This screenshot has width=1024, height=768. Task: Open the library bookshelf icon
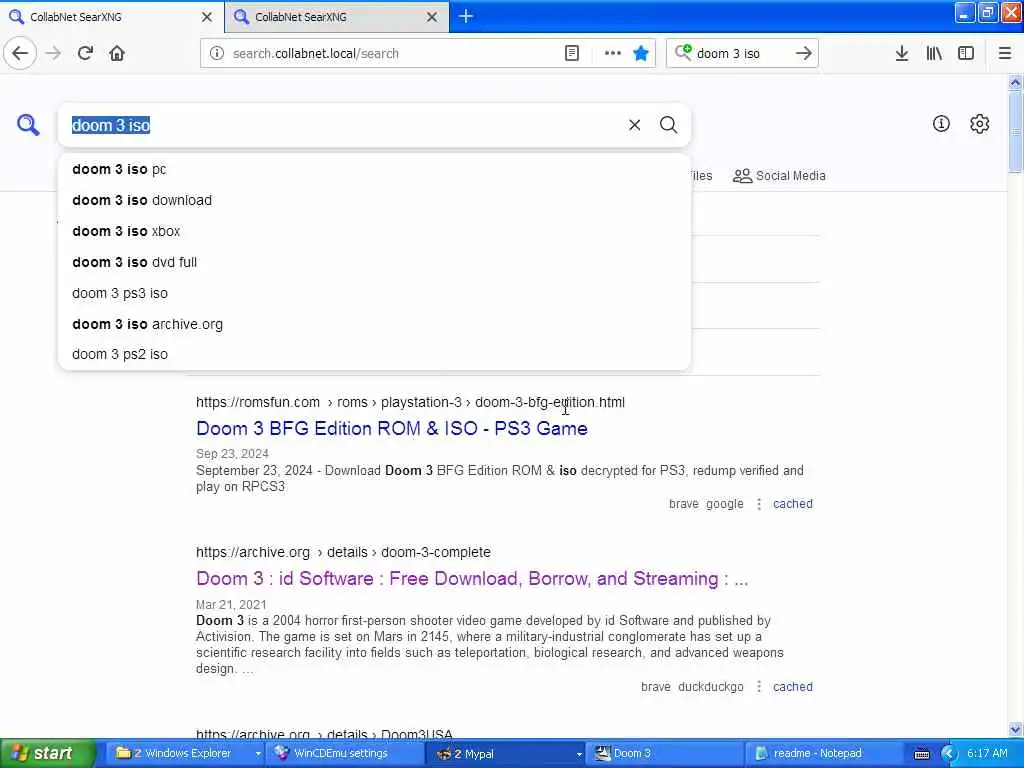934,54
